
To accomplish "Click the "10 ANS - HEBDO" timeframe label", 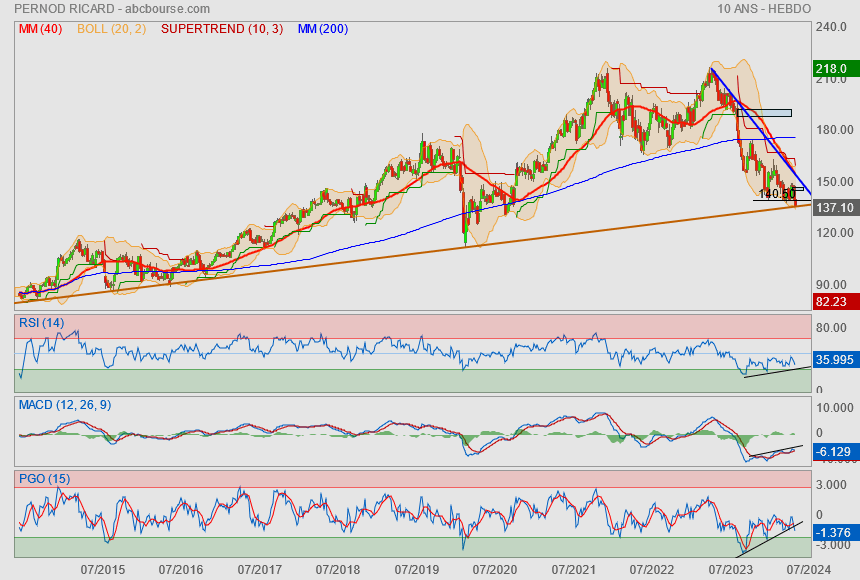I will [763, 9].
